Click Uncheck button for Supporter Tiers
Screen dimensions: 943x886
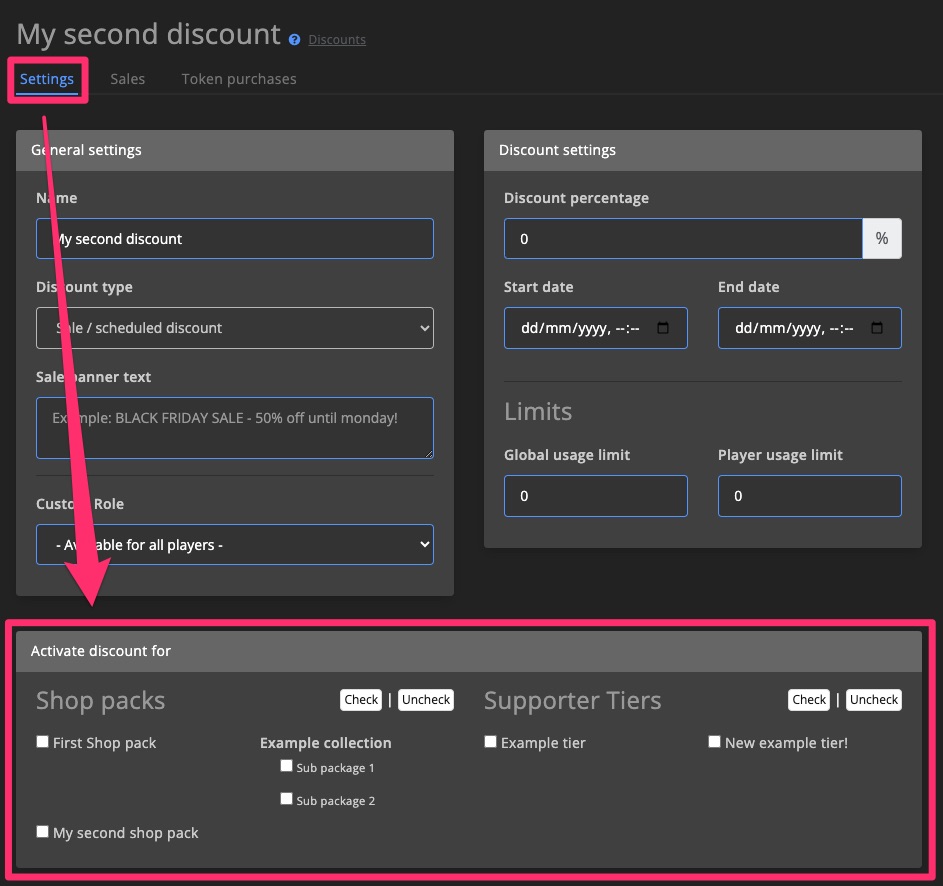pyautogui.click(x=873, y=699)
